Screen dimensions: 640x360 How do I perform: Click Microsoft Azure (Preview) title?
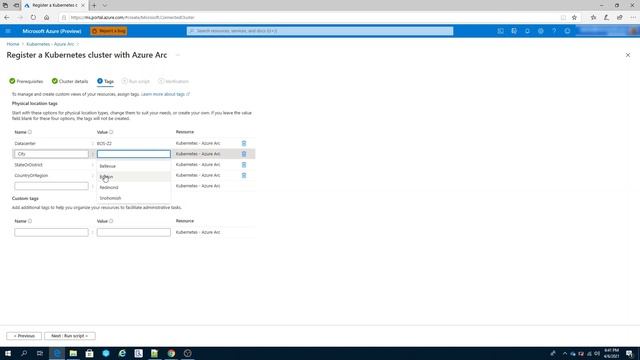52,31
